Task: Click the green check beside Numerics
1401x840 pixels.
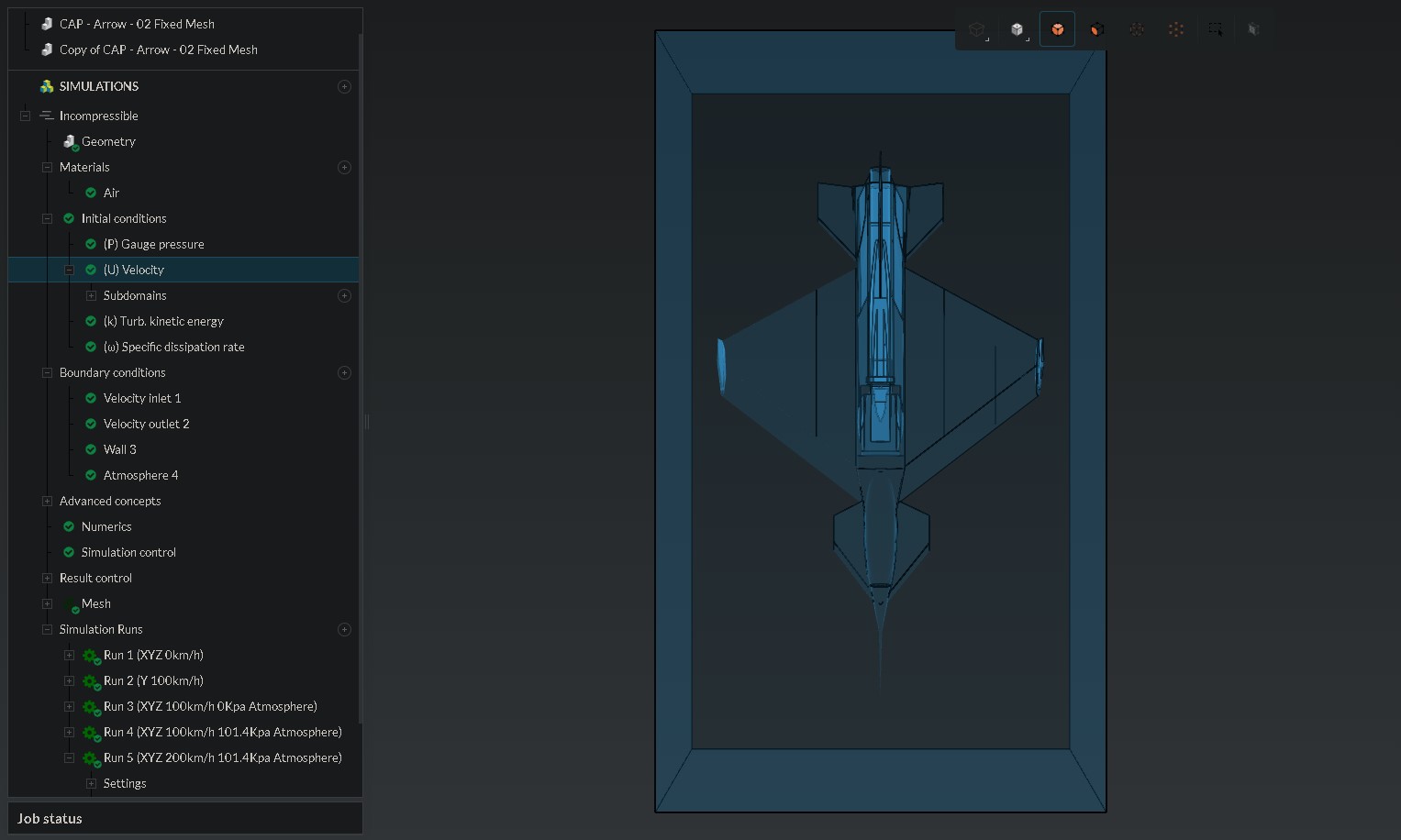Action: point(69,526)
